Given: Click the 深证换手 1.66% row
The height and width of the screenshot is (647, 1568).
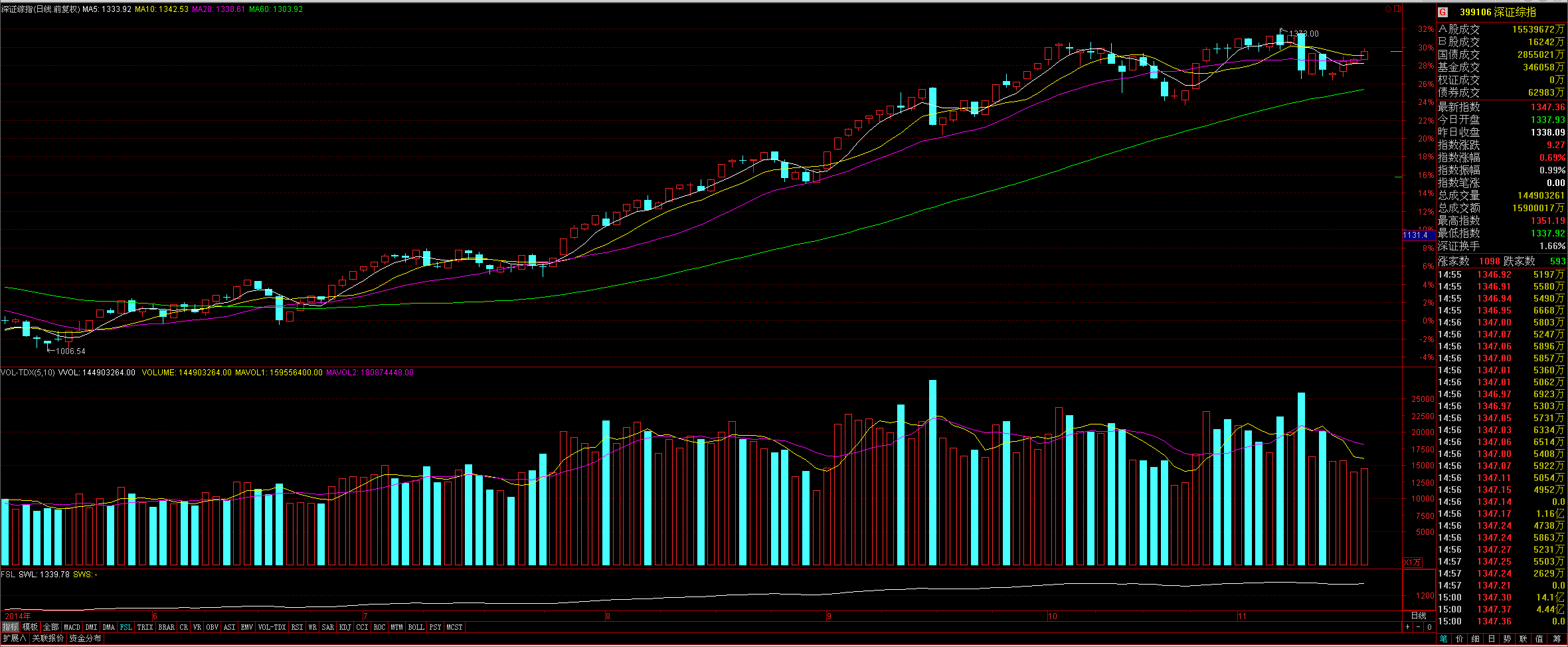Looking at the screenshot, I should 1502,246.
